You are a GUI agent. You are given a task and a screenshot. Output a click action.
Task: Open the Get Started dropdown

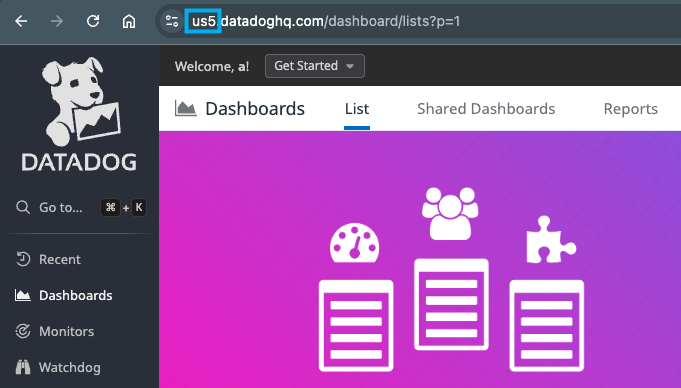(x=314, y=66)
